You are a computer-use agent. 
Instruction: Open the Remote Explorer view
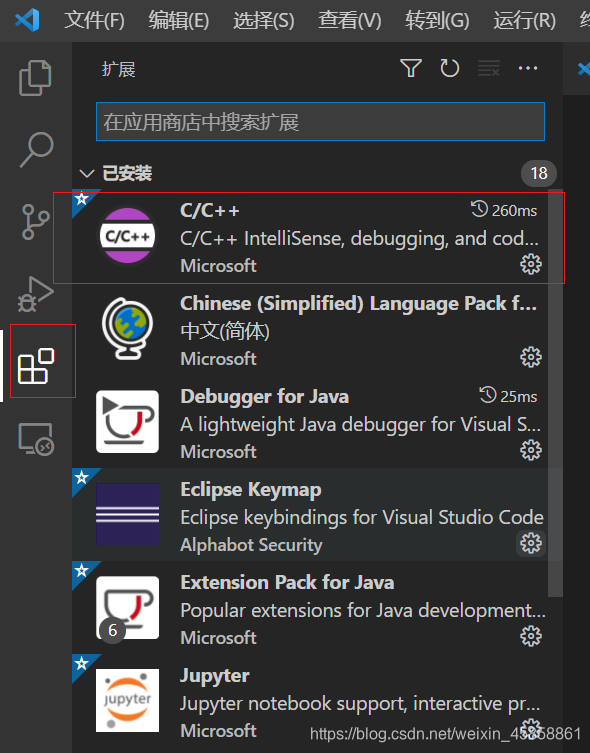(x=36, y=438)
